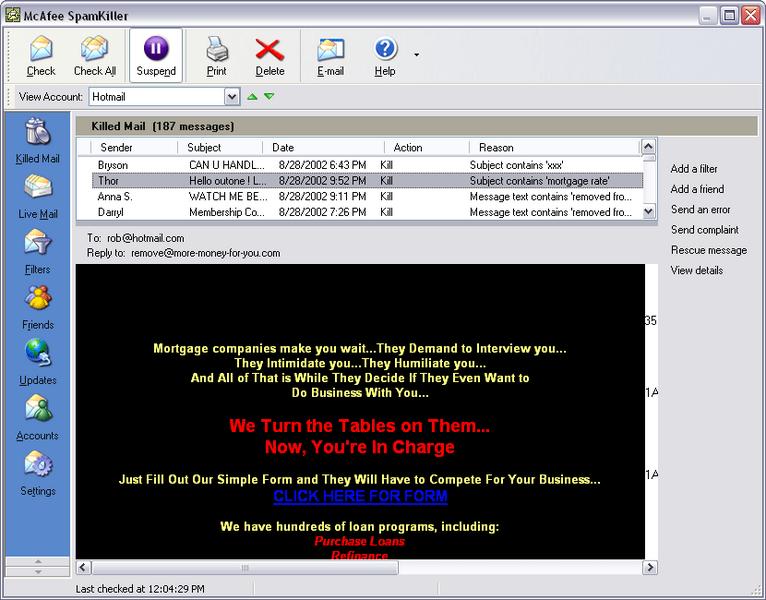Go to next account with green down arrow
The height and width of the screenshot is (600, 766).
[x=269, y=97]
